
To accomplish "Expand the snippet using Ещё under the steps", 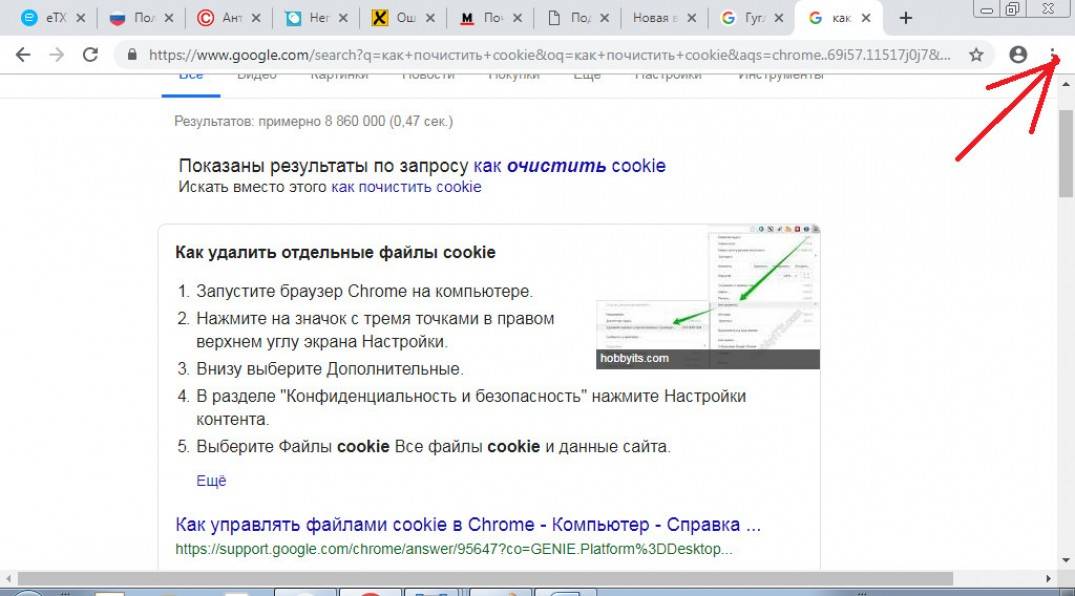I will click(211, 481).
